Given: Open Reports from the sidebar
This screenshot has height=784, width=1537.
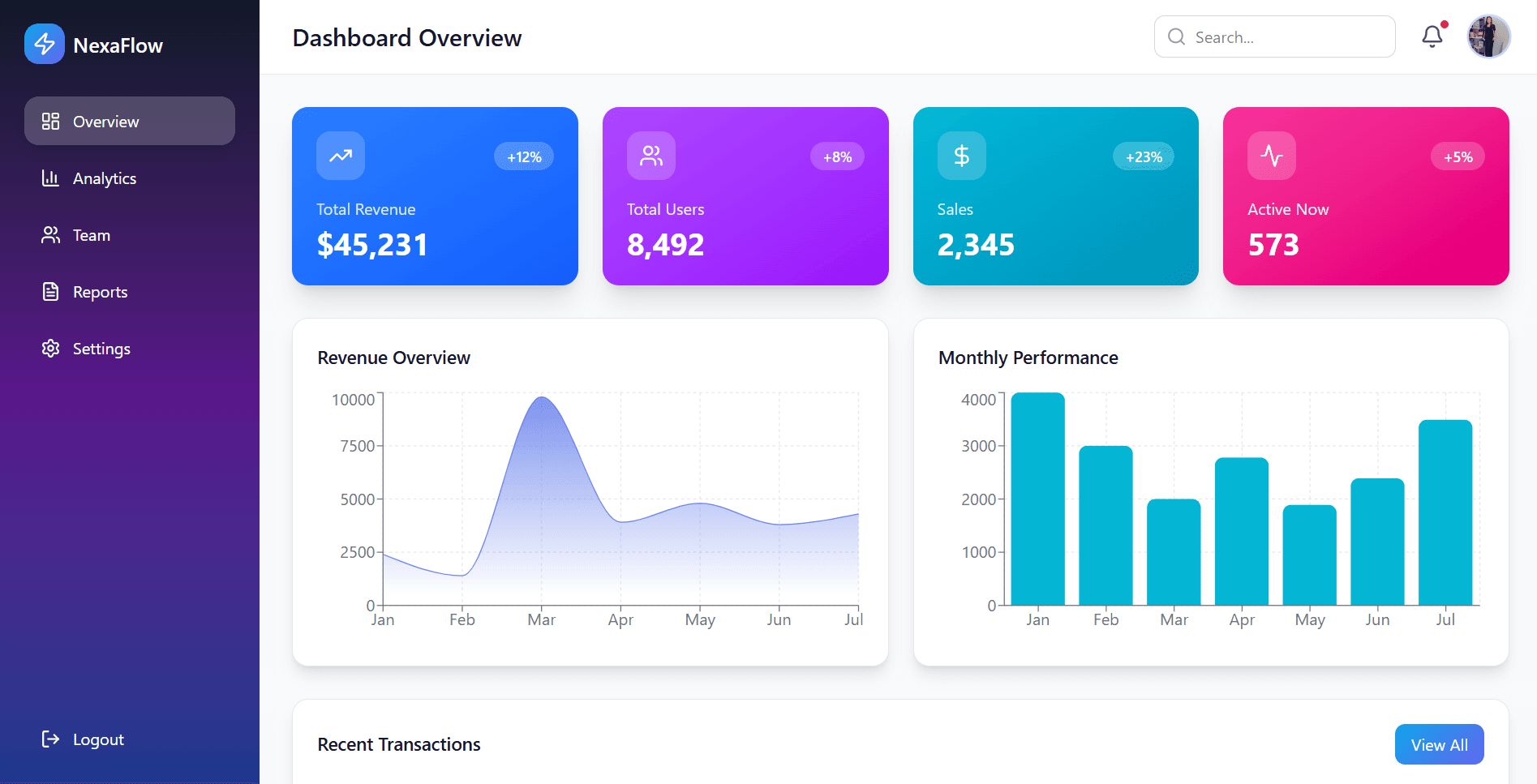Looking at the screenshot, I should [x=130, y=291].
